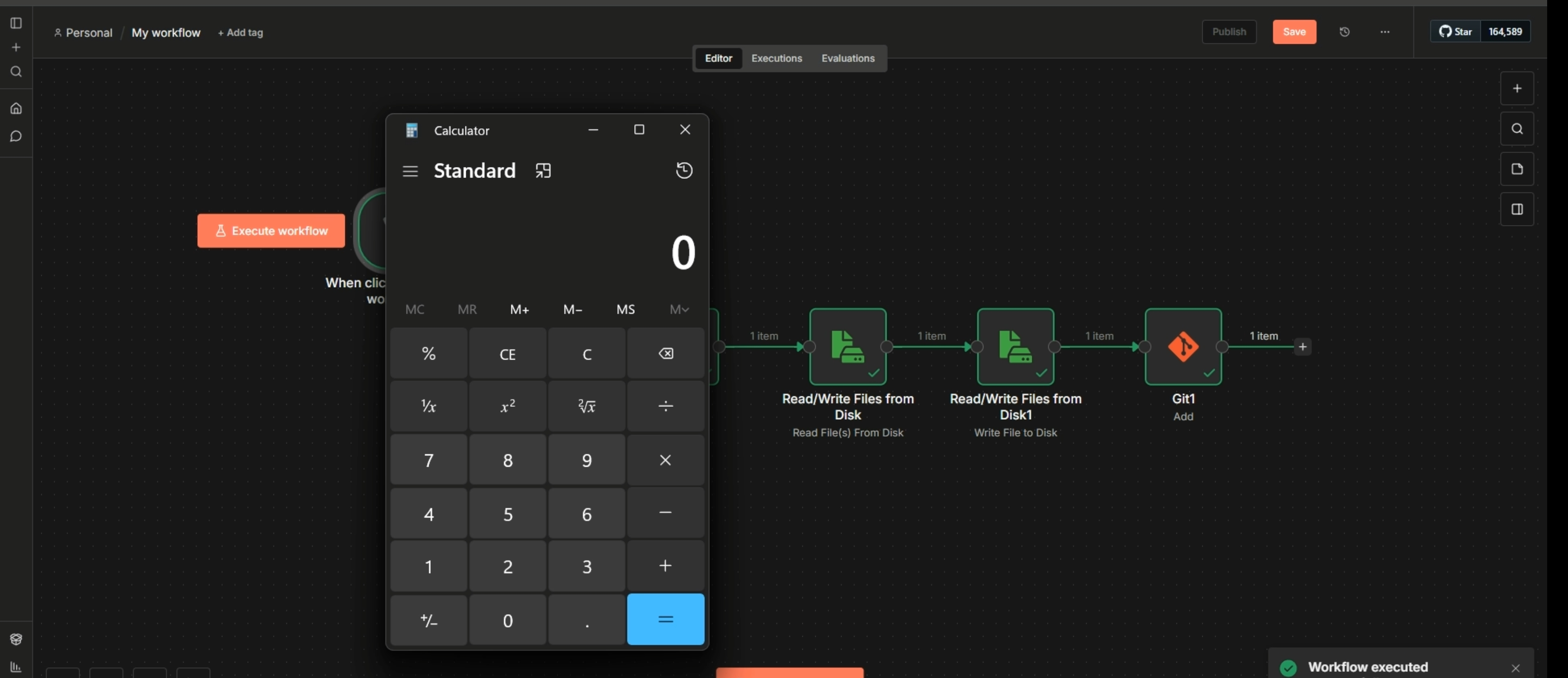Switch to the Evaluations tab

847,58
